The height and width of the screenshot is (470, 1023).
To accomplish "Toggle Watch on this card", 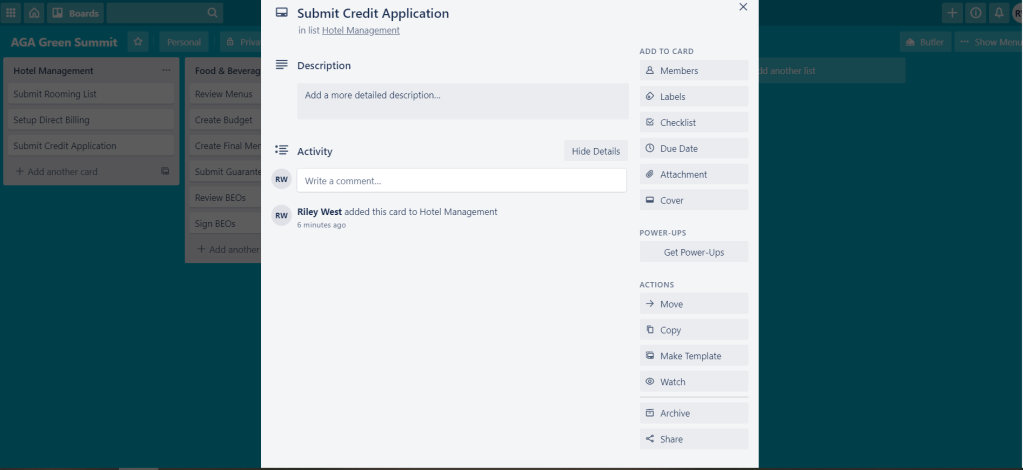I will 694,382.
